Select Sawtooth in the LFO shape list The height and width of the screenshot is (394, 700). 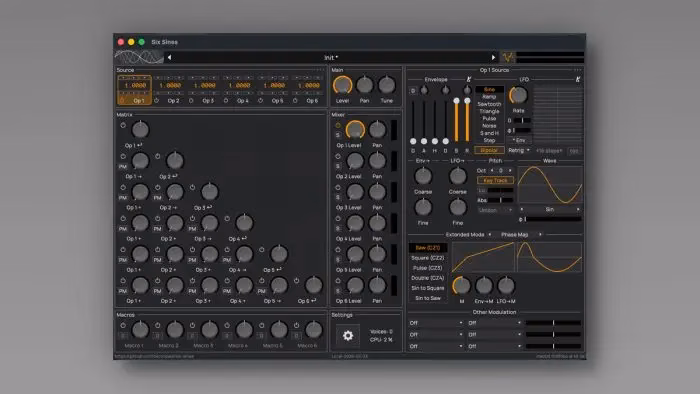489,104
